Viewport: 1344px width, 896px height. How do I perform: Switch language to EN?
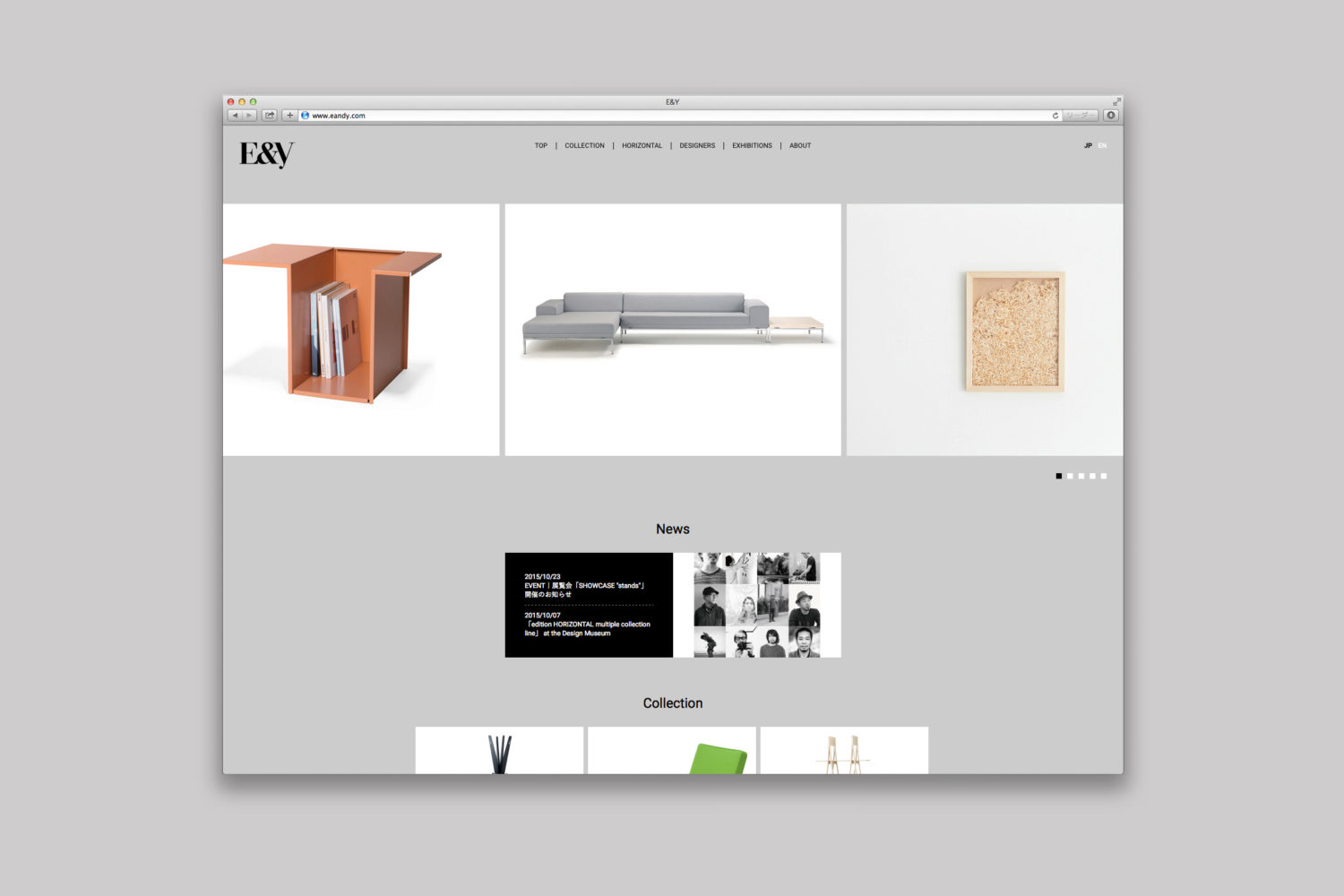point(1102,145)
